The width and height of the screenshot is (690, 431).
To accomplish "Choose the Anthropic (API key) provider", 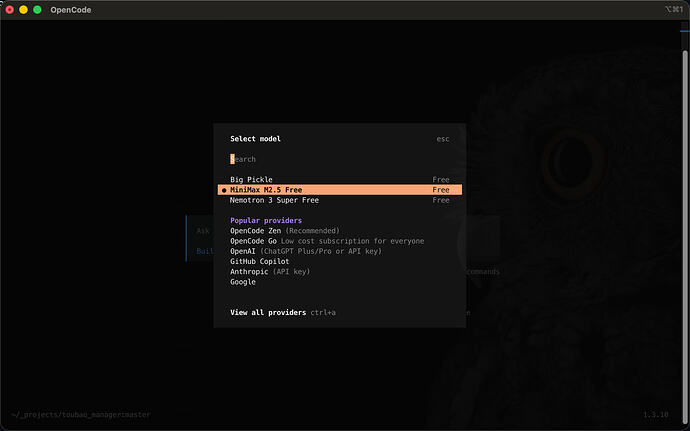I will [340, 272].
